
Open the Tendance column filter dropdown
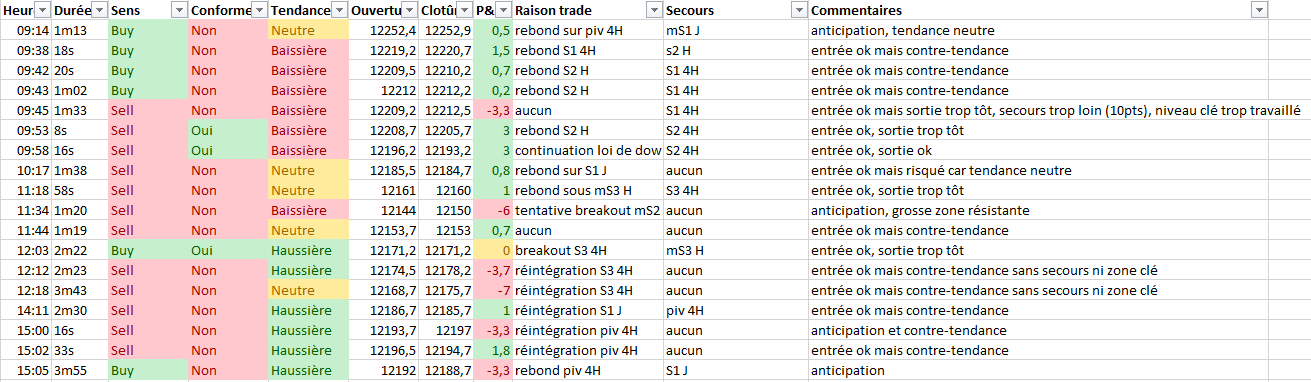tap(340, 10)
